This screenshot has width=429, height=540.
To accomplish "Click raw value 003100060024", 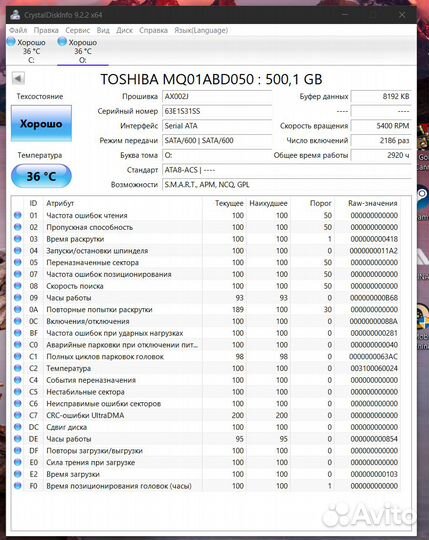I will pyautogui.click(x=374, y=368).
